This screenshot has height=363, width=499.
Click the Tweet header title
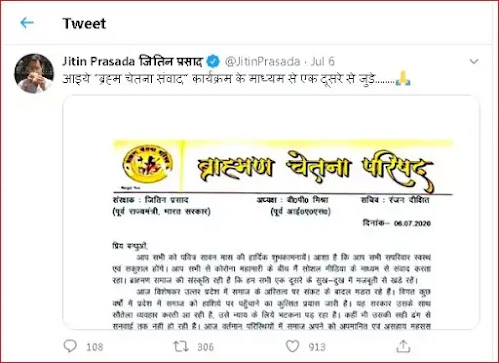click(x=84, y=23)
